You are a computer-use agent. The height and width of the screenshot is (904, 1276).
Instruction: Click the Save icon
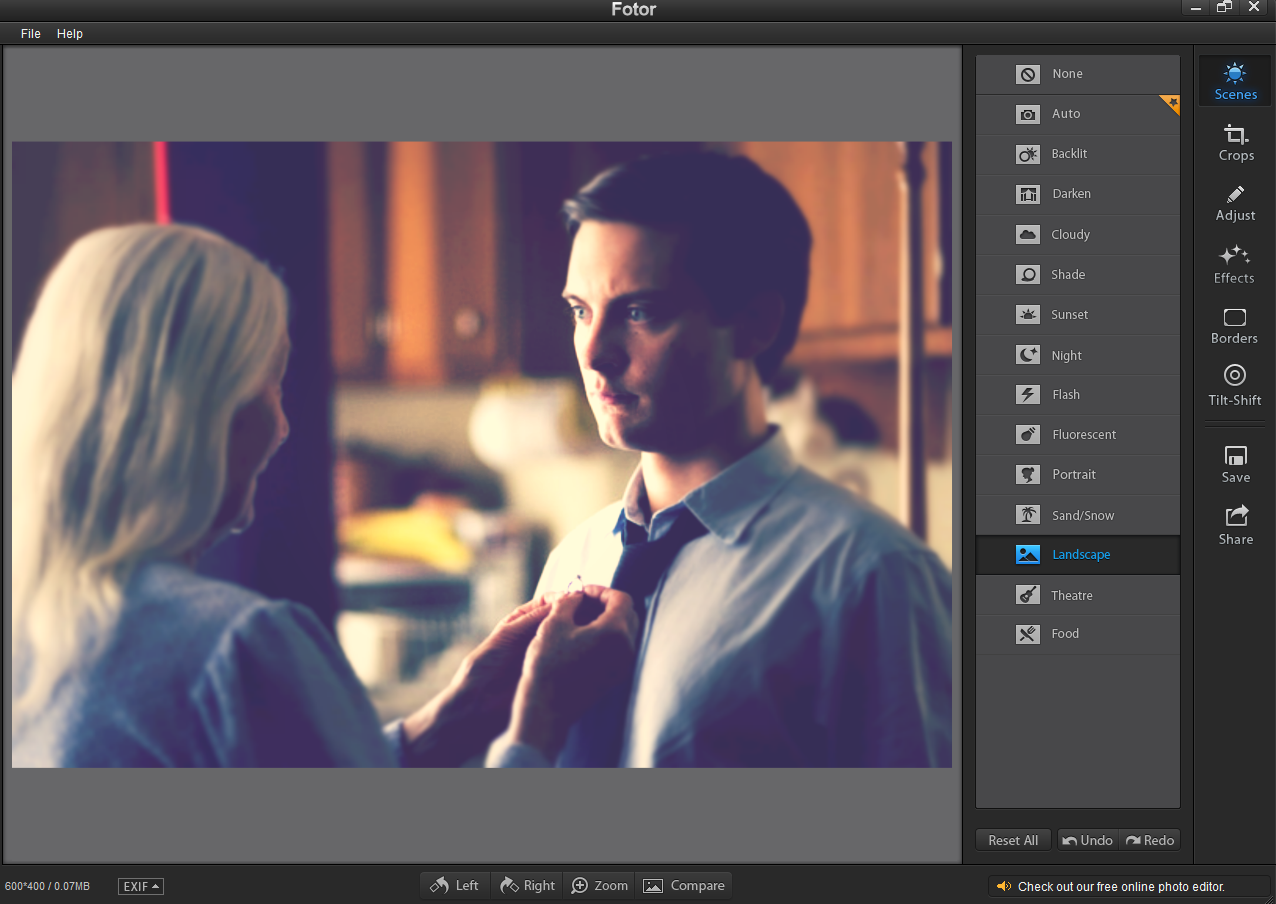click(1234, 463)
